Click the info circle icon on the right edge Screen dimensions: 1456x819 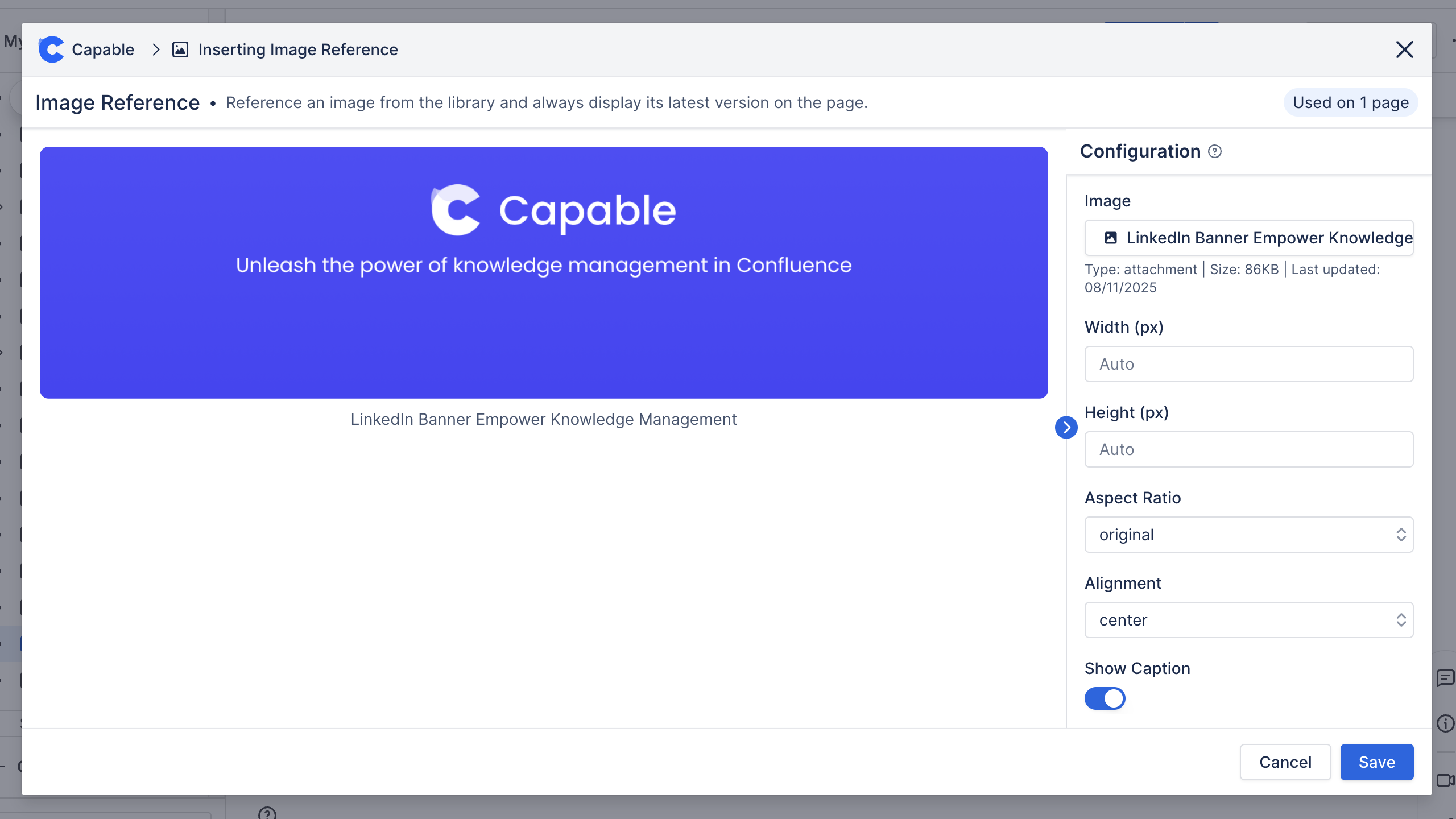tap(1445, 723)
